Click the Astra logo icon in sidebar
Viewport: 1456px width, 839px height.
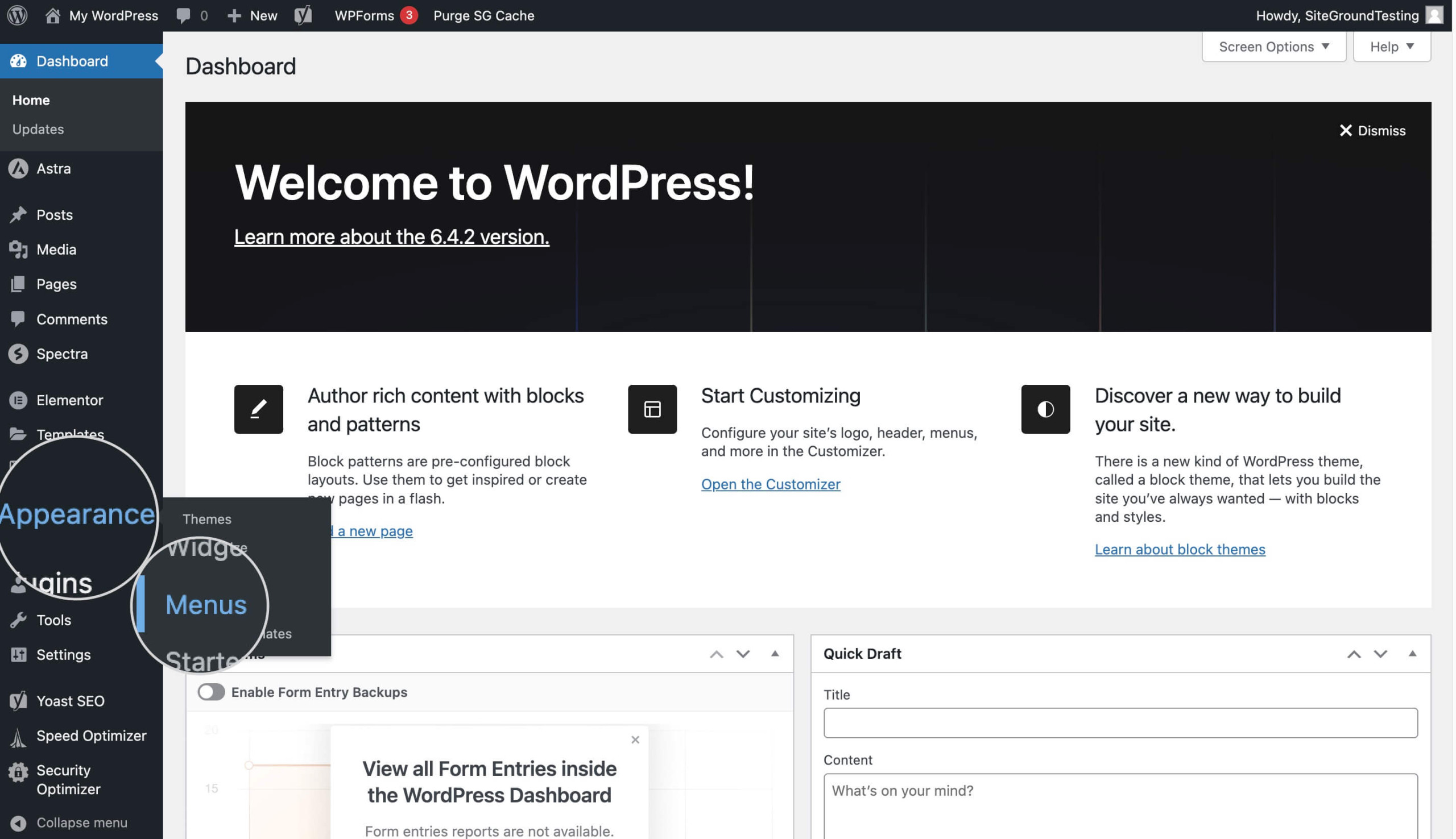[18, 169]
